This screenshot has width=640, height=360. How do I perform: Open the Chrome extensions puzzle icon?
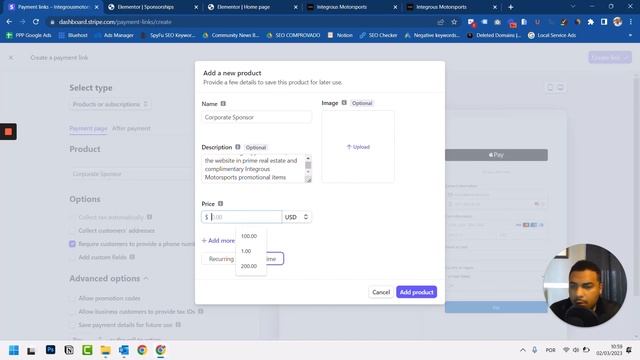tap(591, 22)
